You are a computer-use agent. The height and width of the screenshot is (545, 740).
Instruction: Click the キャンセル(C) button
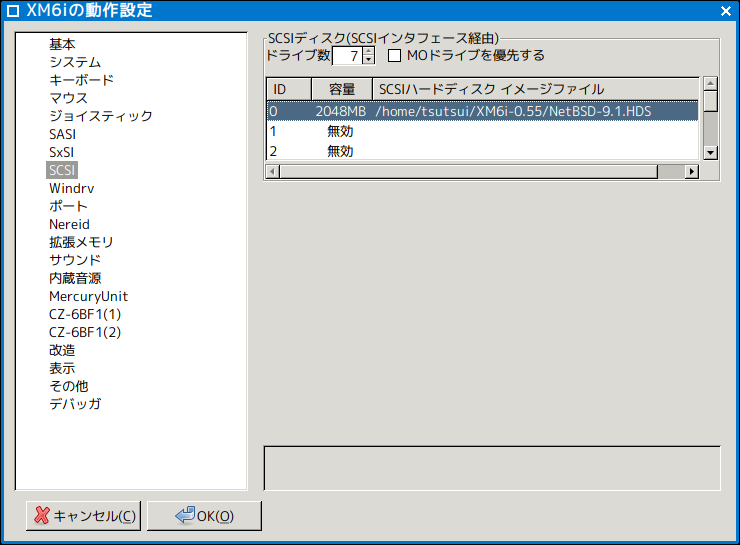[x=84, y=516]
